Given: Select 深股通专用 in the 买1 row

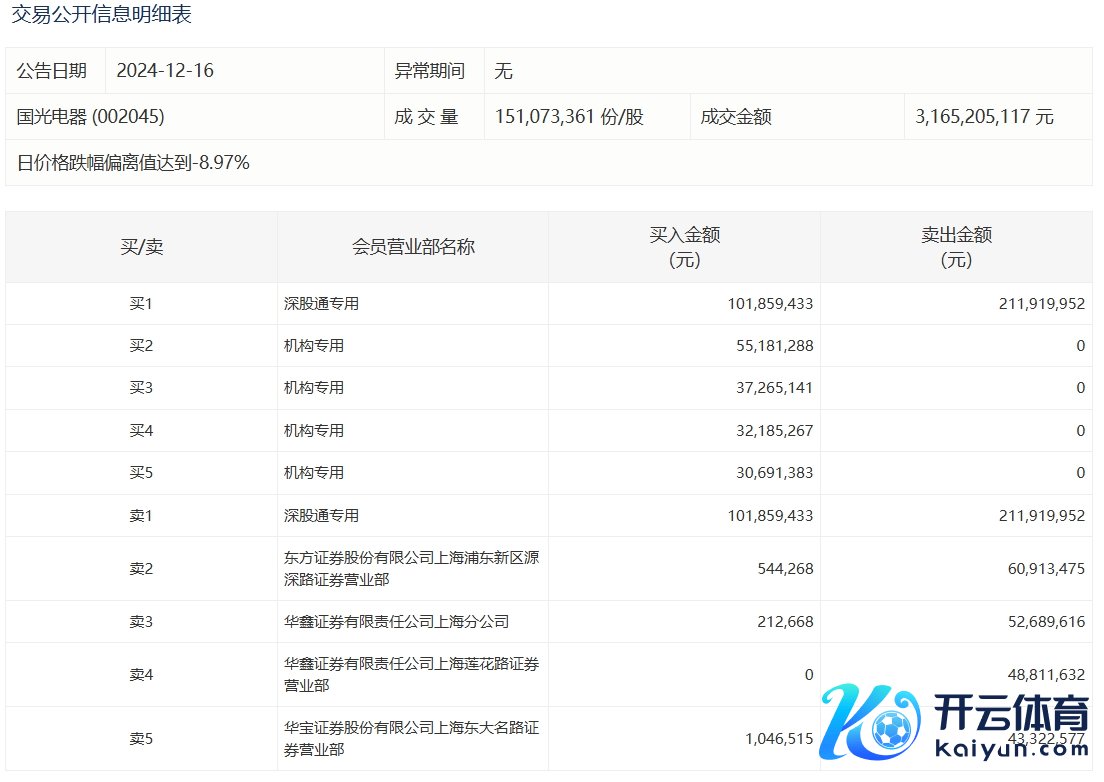Looking at the screenshot, I should [x=321, y=304].
